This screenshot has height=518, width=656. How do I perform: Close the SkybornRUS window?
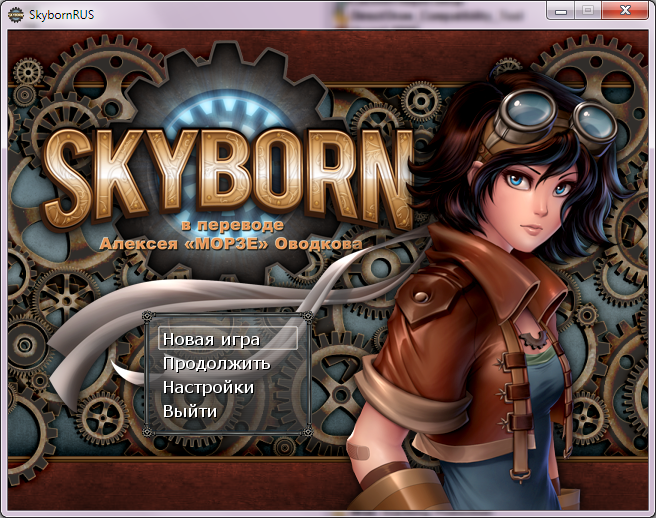click(625, 11)
